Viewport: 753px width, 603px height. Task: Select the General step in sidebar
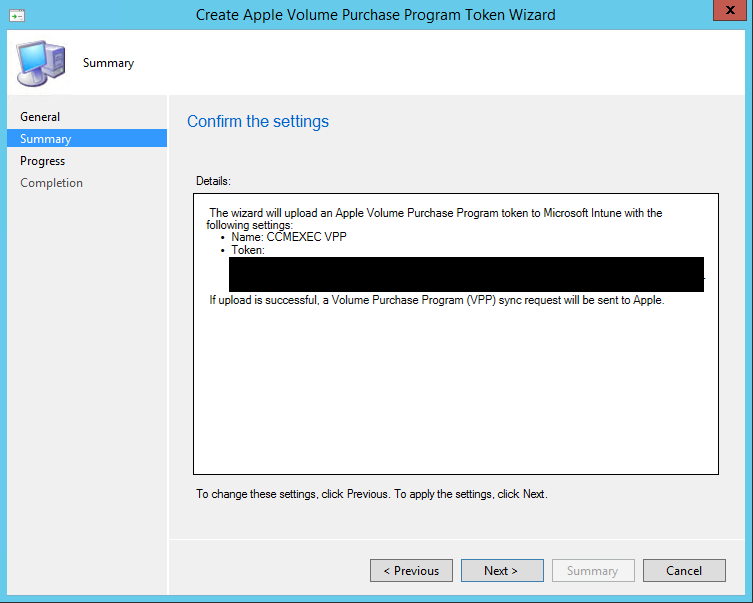pyautogui.click(x=40, y=117)
